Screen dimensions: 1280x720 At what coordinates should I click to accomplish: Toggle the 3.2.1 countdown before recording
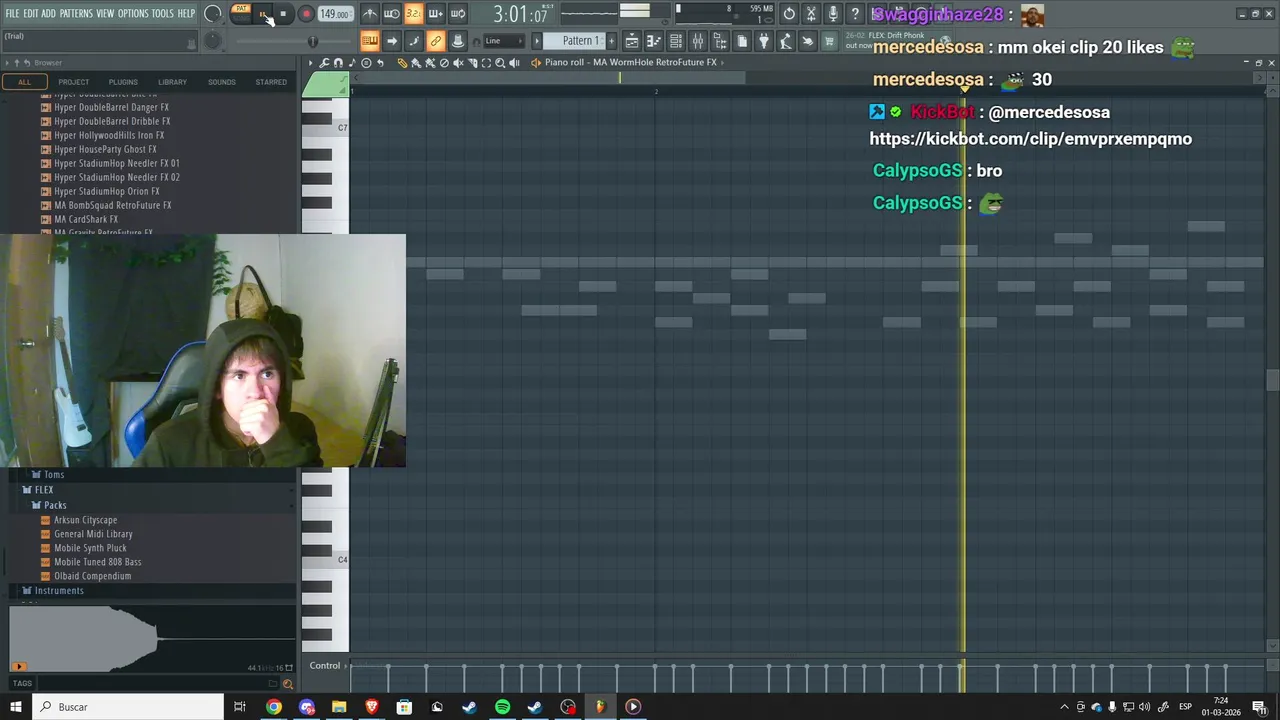click(x=413, y=14)
